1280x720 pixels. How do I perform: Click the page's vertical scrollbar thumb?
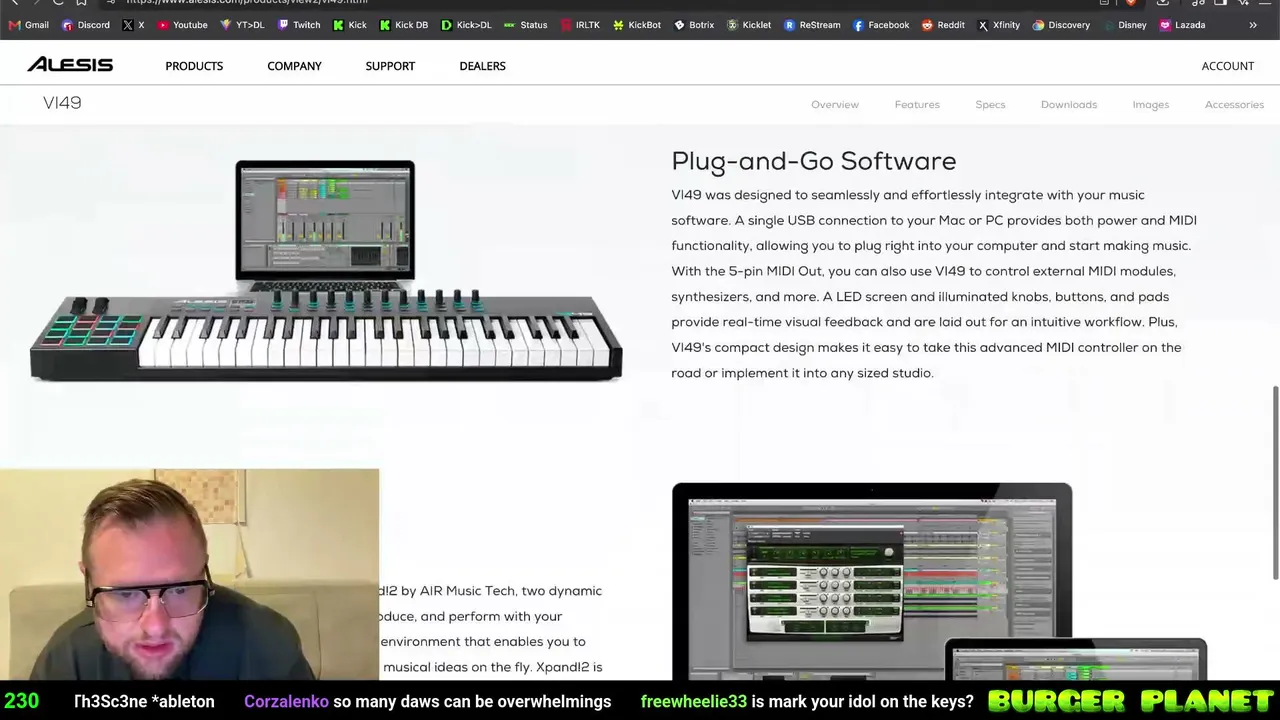[x=1275, y=482]
